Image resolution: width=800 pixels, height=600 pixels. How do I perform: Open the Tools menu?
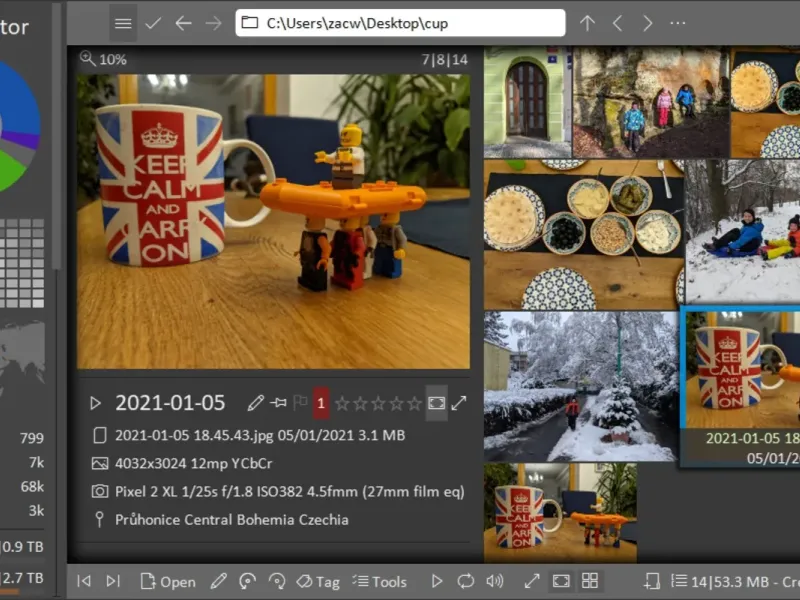[379, 581]
